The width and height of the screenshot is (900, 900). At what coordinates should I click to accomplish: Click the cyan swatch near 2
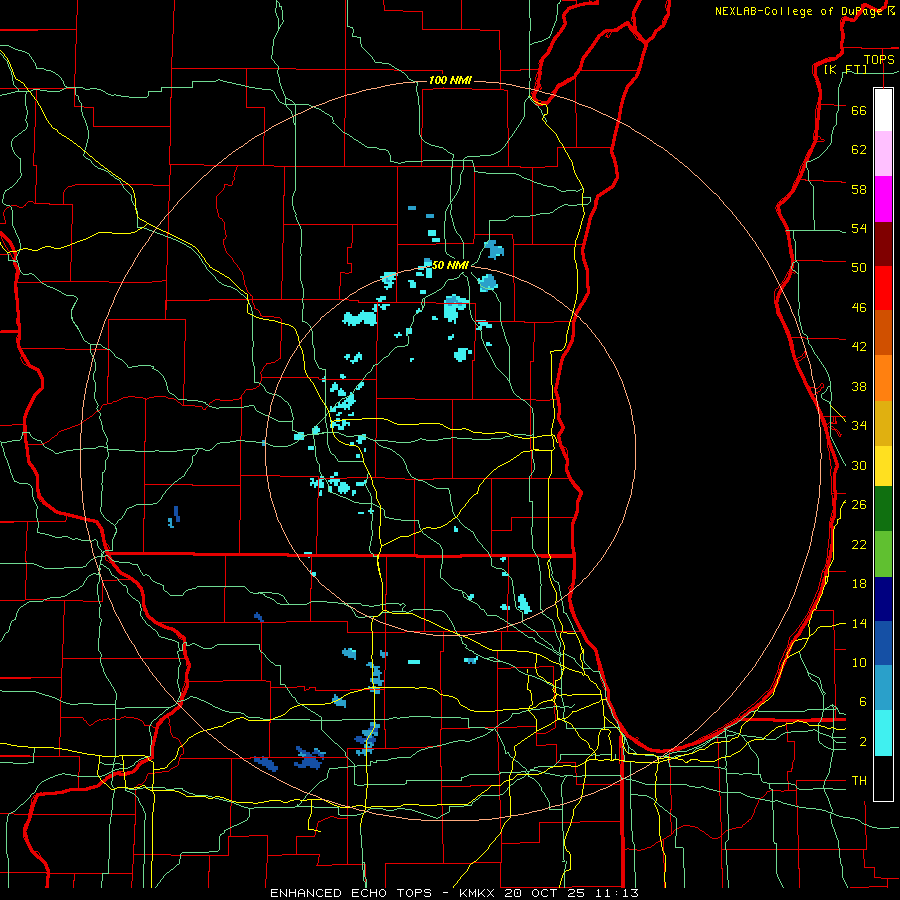point(883,733)
